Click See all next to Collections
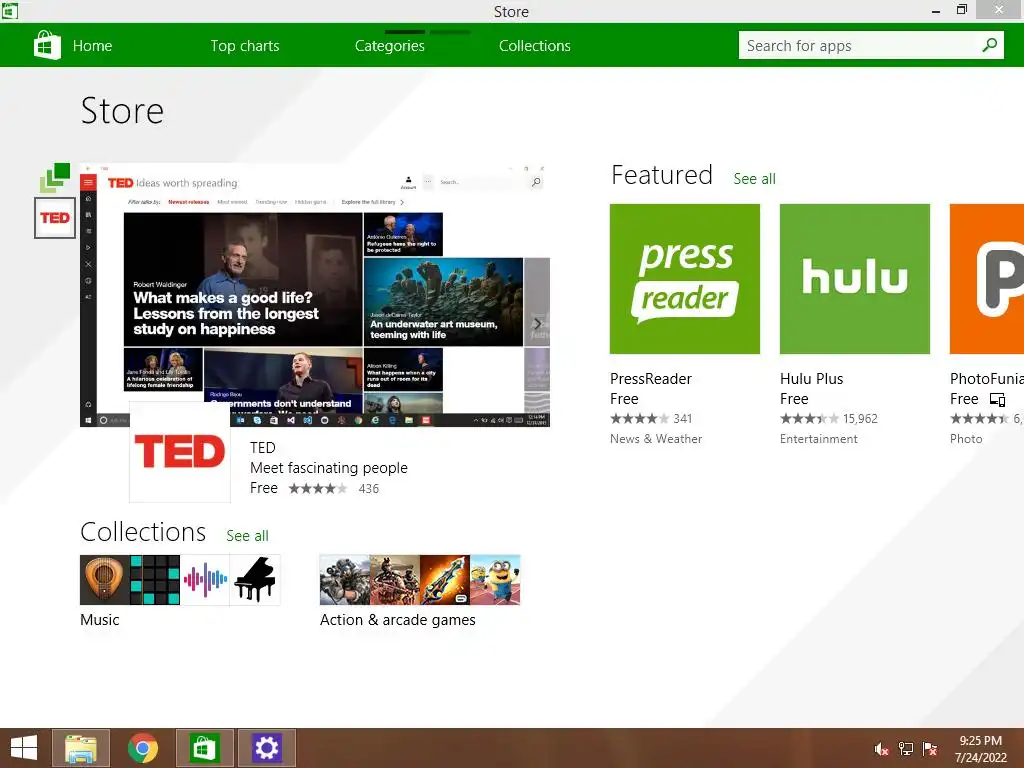The image size is (1024, 768). (248, 536)
